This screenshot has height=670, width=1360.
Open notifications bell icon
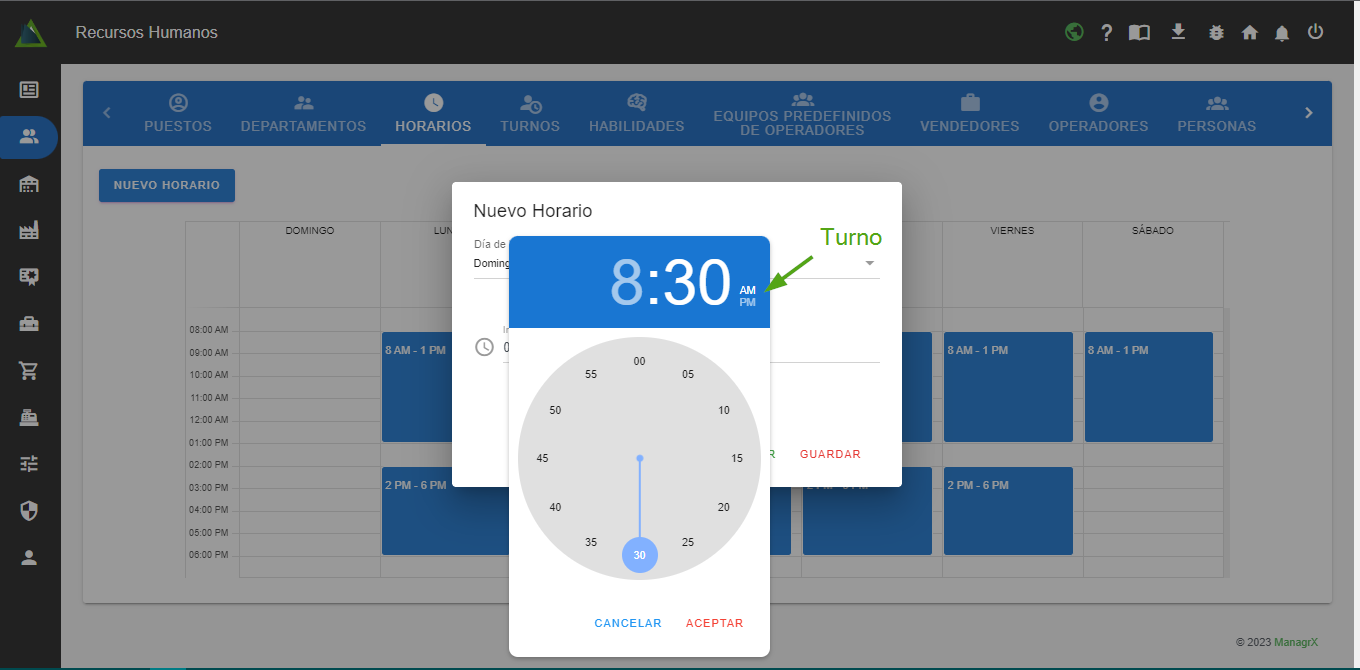pos(1282,32)
